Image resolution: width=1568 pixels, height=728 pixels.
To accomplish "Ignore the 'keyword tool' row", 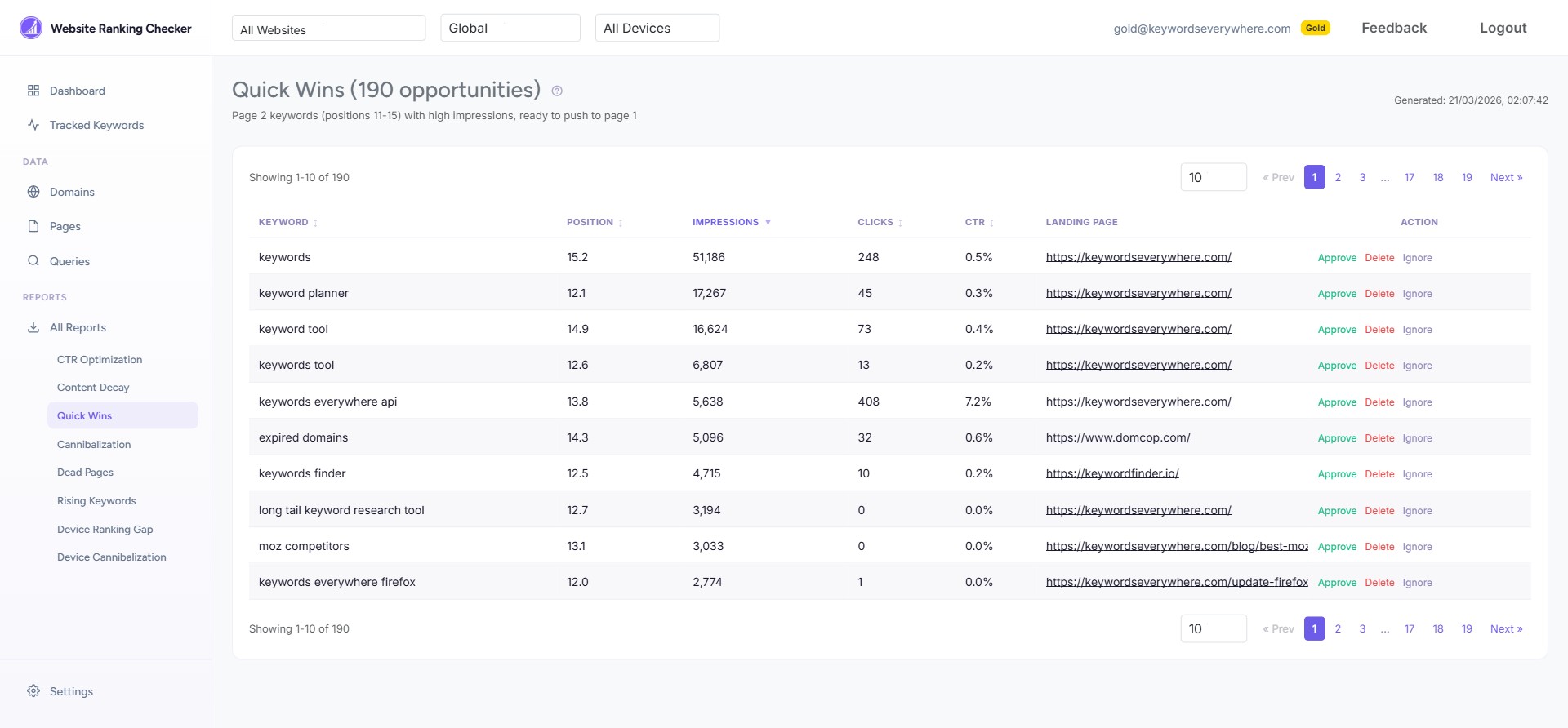I will [1417, 330].
